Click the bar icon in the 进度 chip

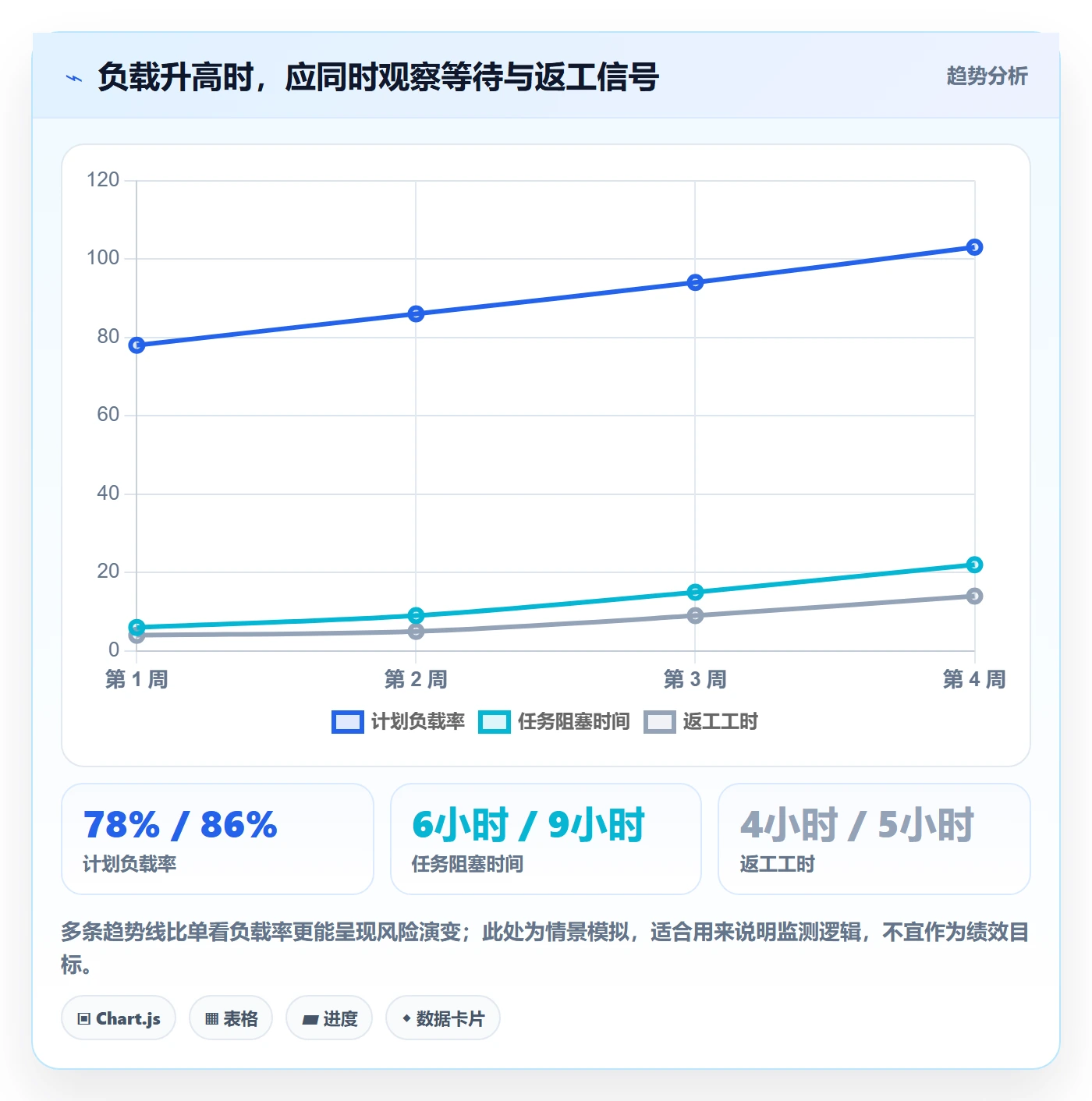pos(310,1019)
